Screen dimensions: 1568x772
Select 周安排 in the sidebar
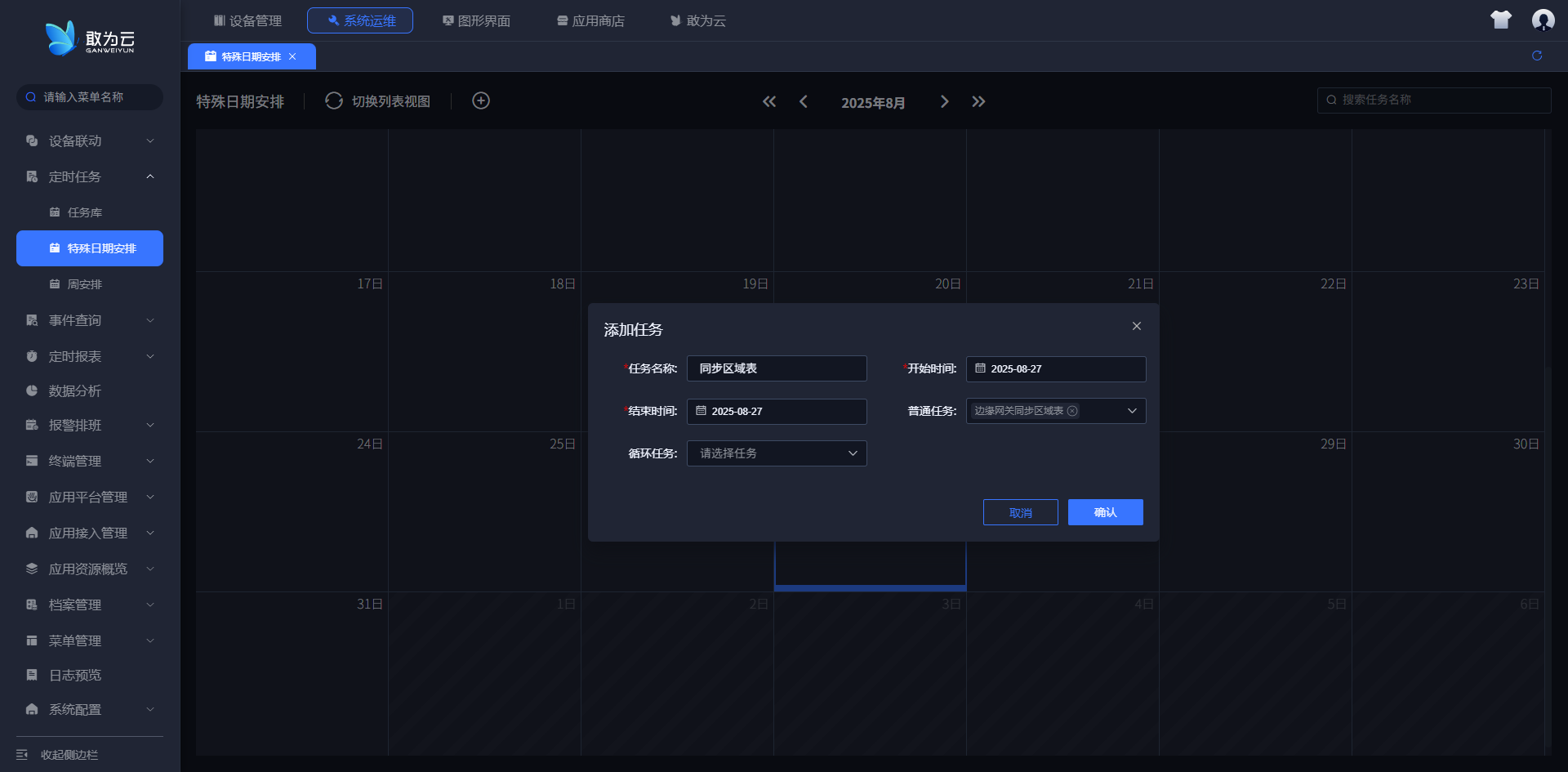(84, 284)
